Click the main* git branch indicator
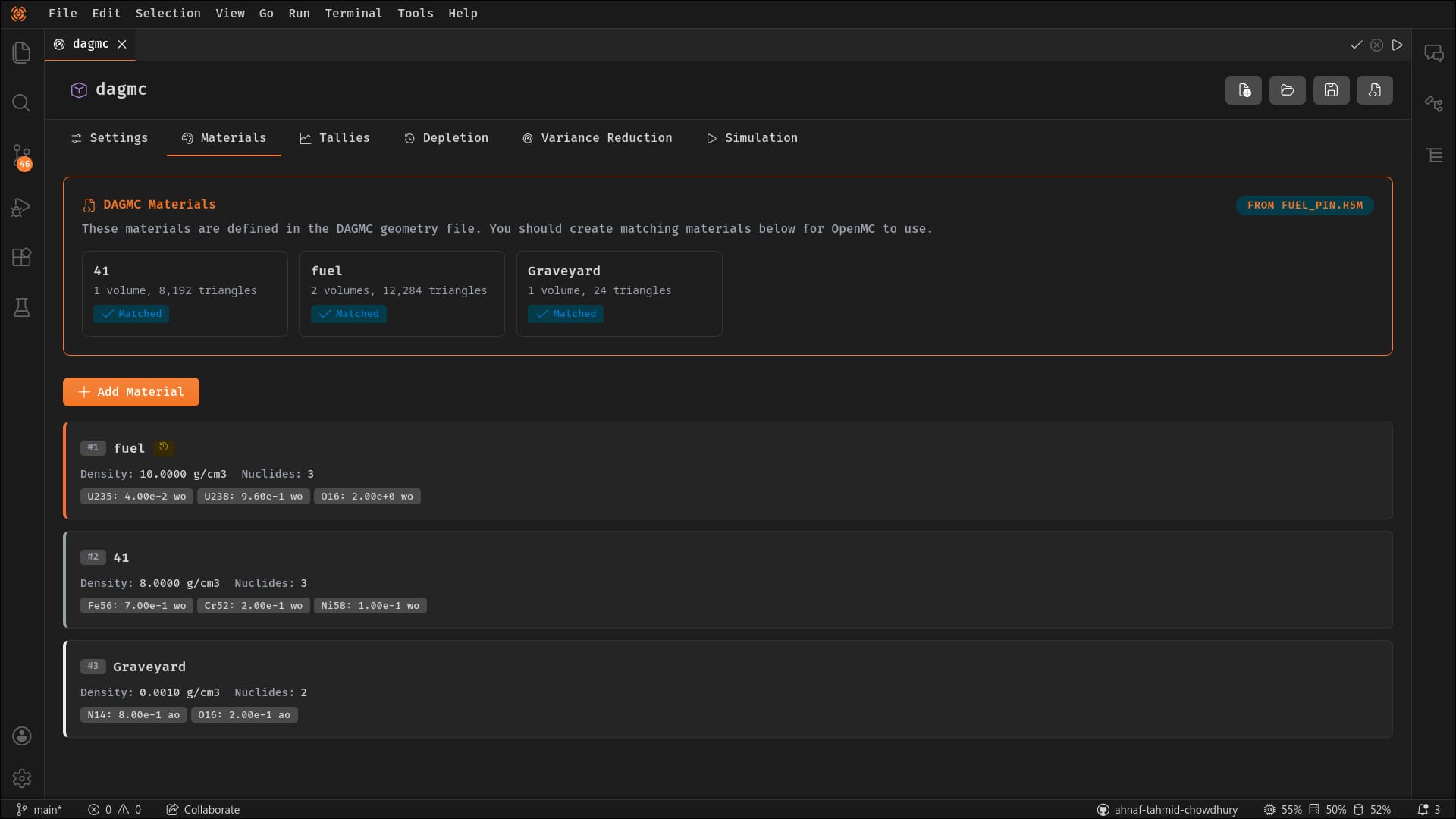The height and width of the screenshot is (819, 1456). pyautogui.click(x=39, y=809)
